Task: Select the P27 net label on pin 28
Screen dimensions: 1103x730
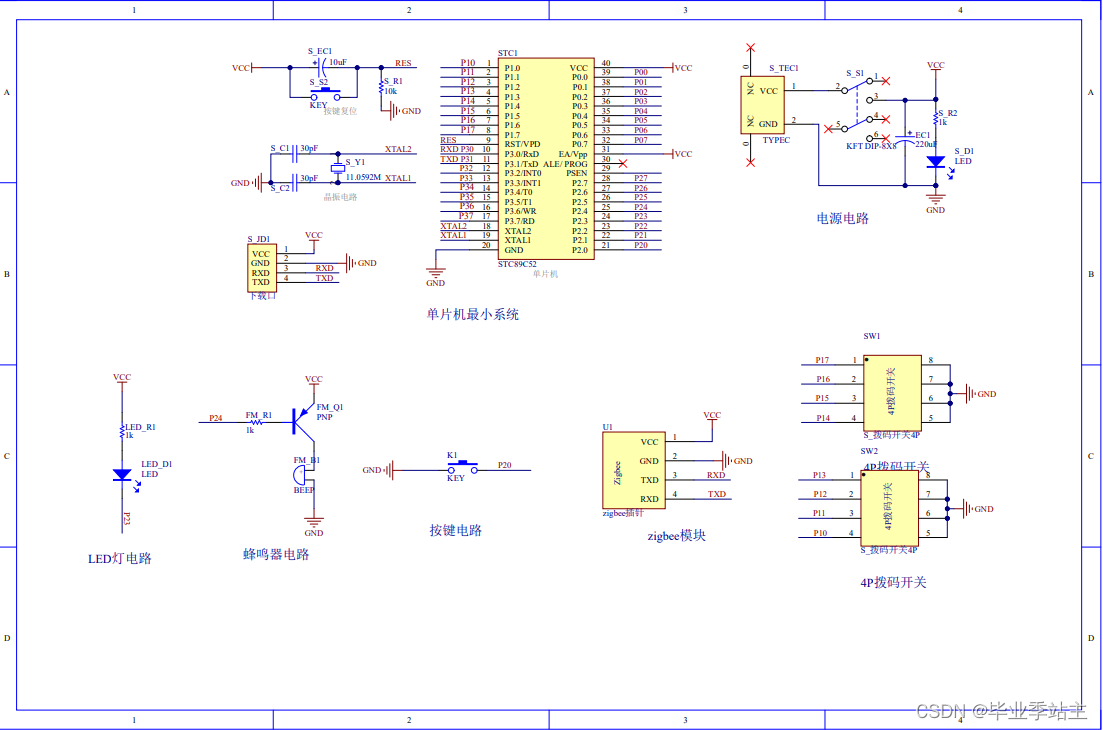Action: click(640, 179)
